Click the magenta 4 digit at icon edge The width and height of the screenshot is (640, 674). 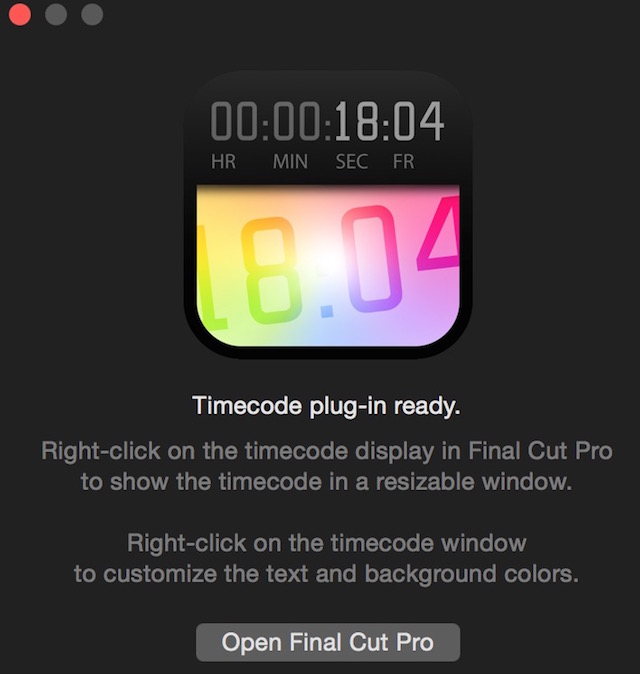click(x=439, y=233)
